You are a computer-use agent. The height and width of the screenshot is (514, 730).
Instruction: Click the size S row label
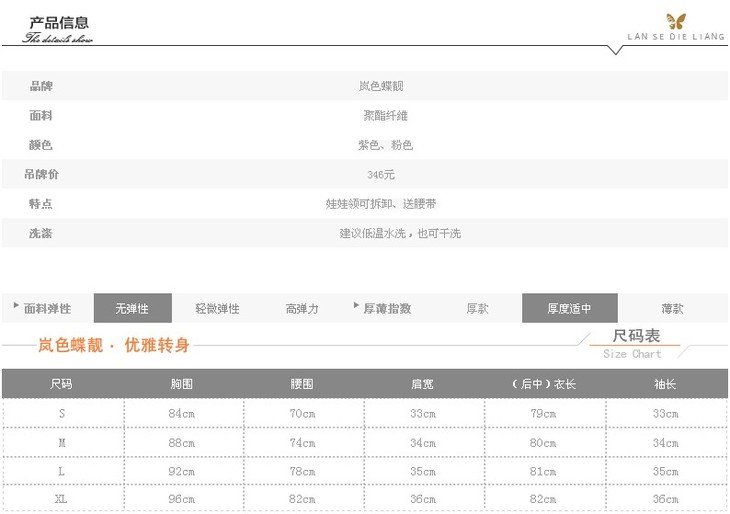coord(61,413)
